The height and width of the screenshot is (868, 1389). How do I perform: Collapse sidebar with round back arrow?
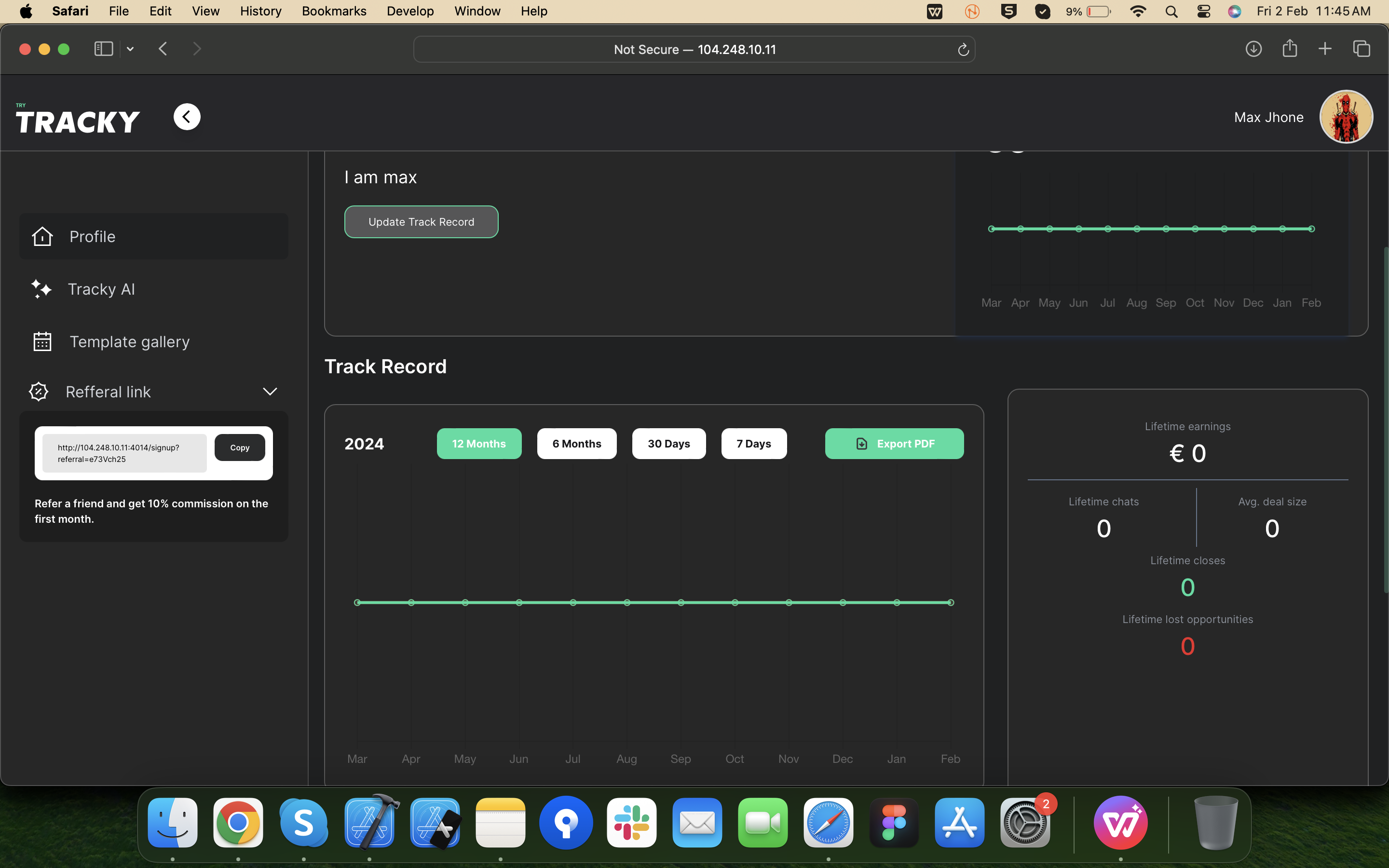click(x=187, y=117)
